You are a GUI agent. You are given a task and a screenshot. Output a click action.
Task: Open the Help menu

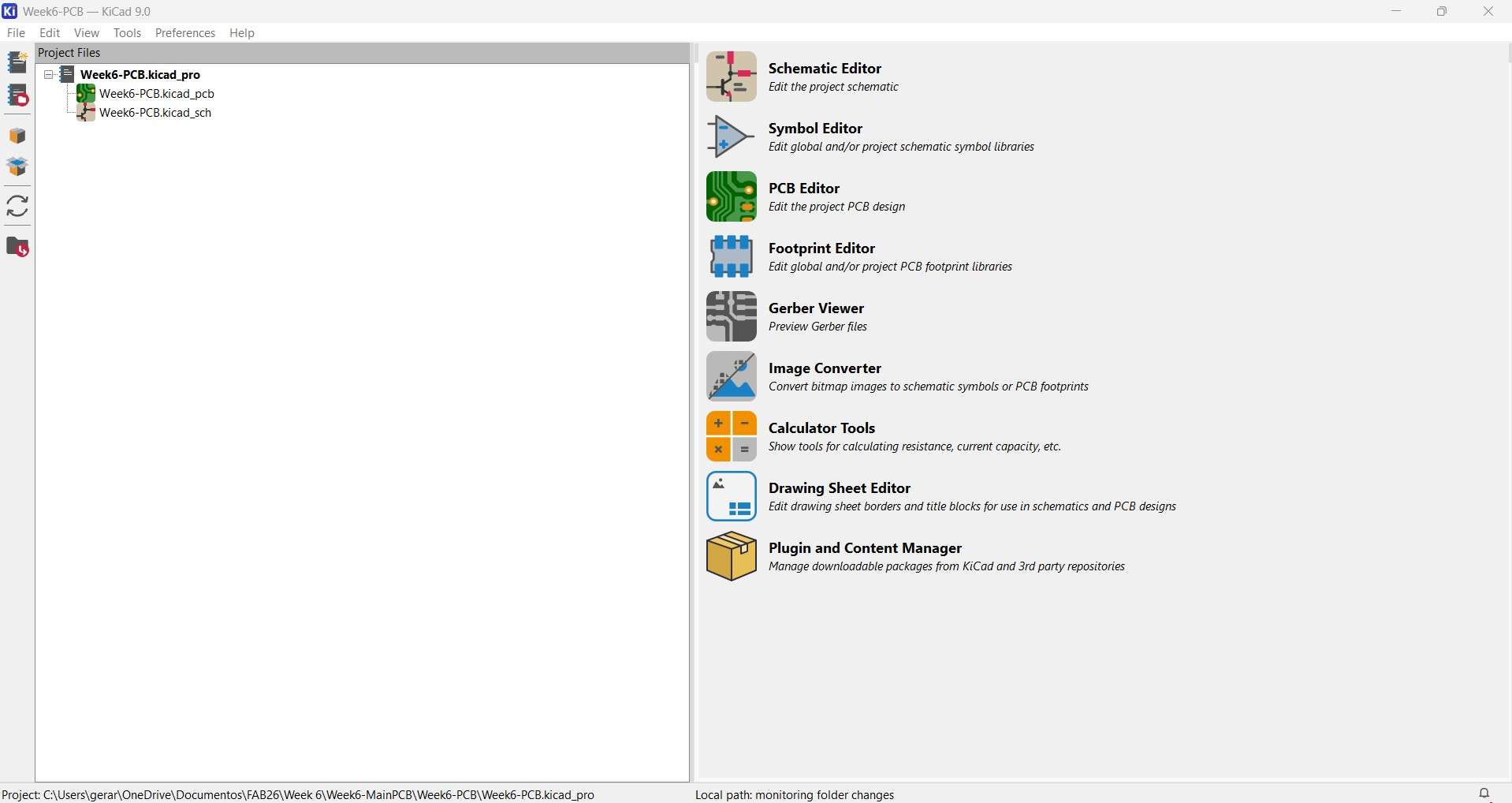coord(242,33)
